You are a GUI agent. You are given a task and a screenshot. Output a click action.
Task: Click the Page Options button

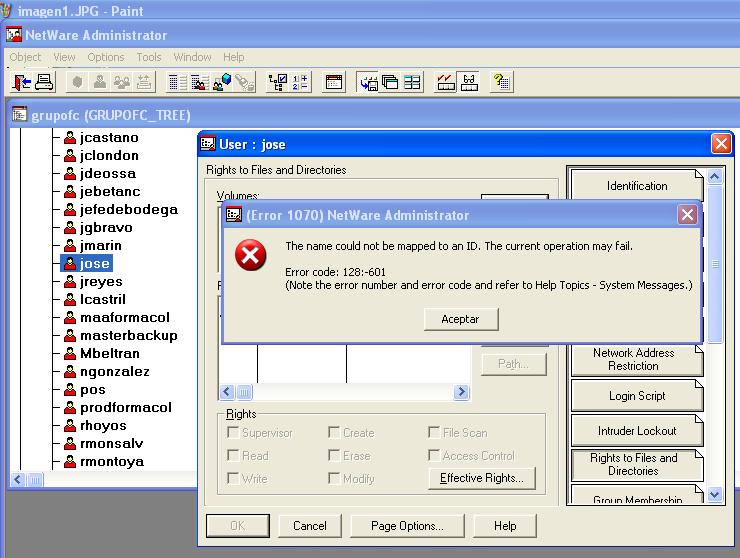(407, 525)
